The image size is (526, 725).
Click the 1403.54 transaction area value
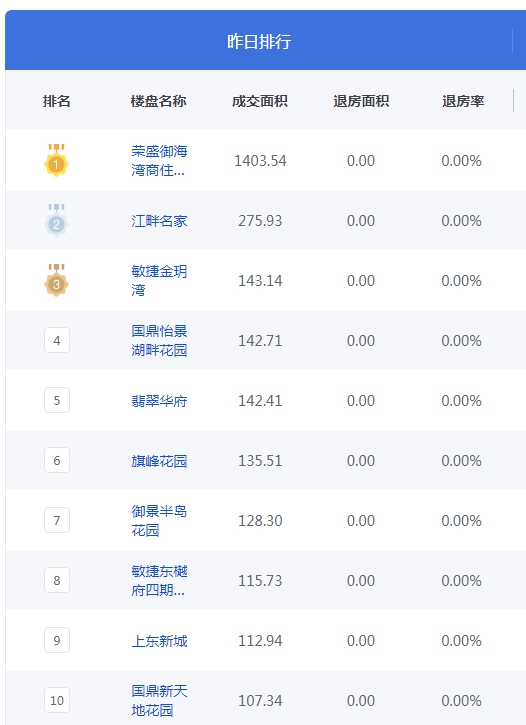(x=260, y=161)
